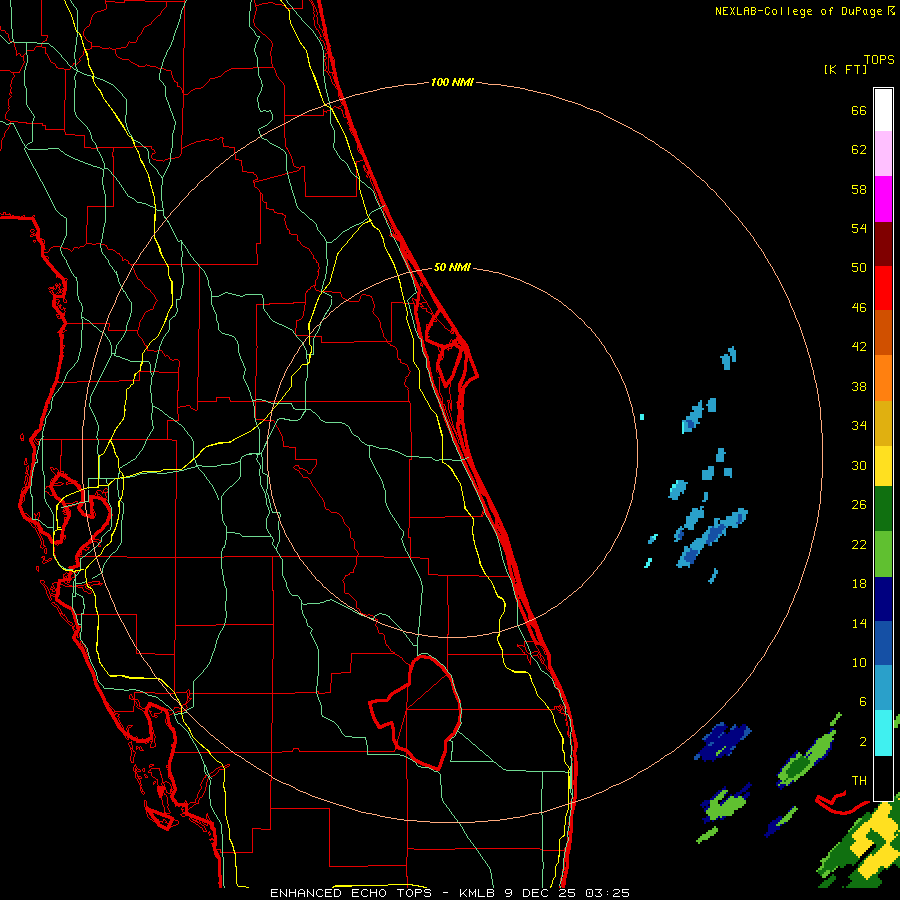Click the white 66 kft legend swatch
Viewport: 900px width, 900px height.
[x=883, y=110]
